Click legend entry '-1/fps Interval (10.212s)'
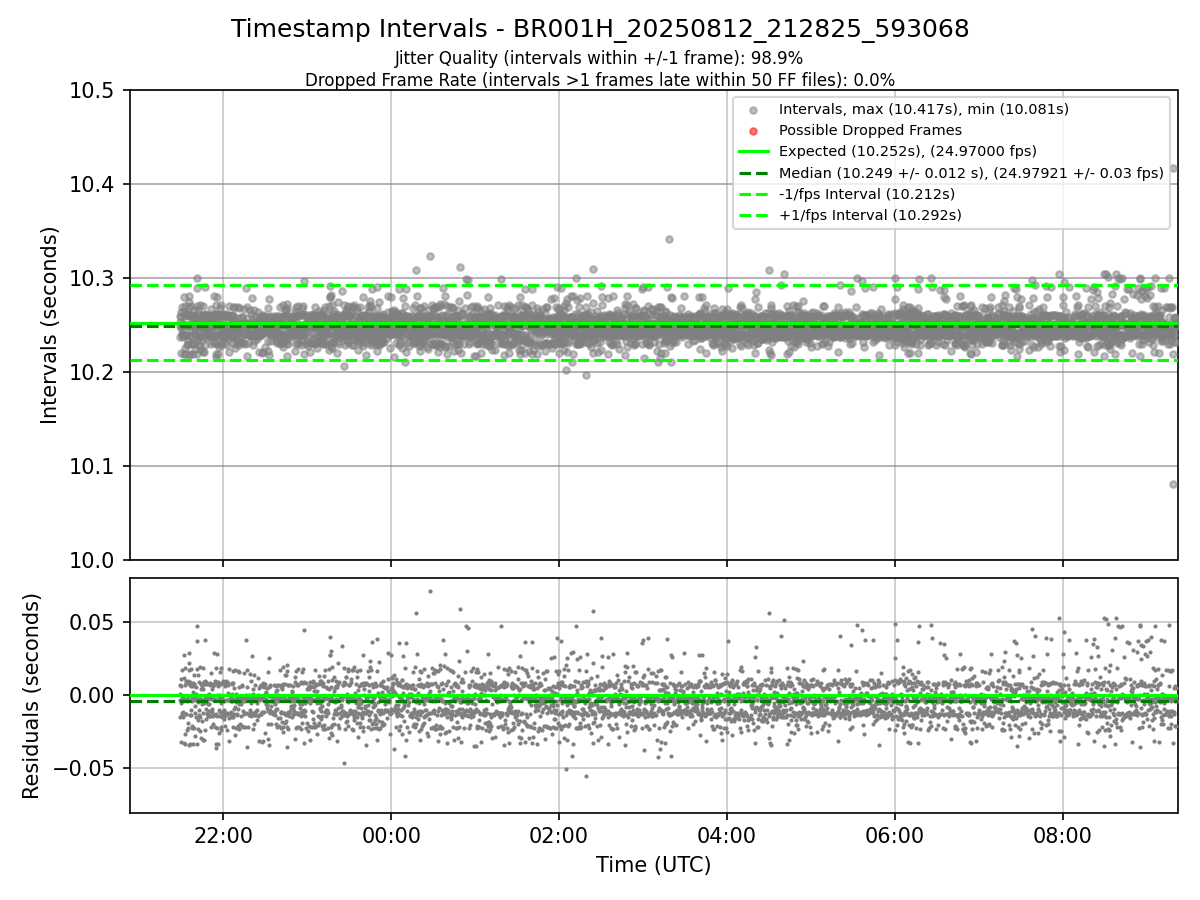 (866, 194)
